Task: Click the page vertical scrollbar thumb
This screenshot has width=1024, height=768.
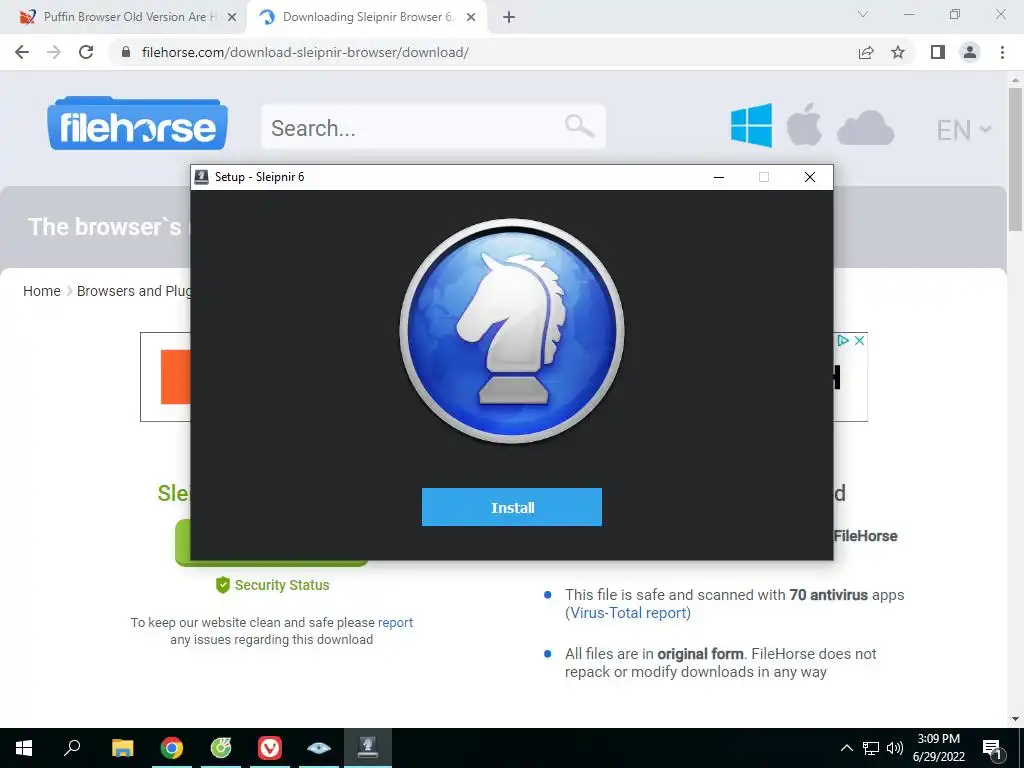Action: (1015, 159)
